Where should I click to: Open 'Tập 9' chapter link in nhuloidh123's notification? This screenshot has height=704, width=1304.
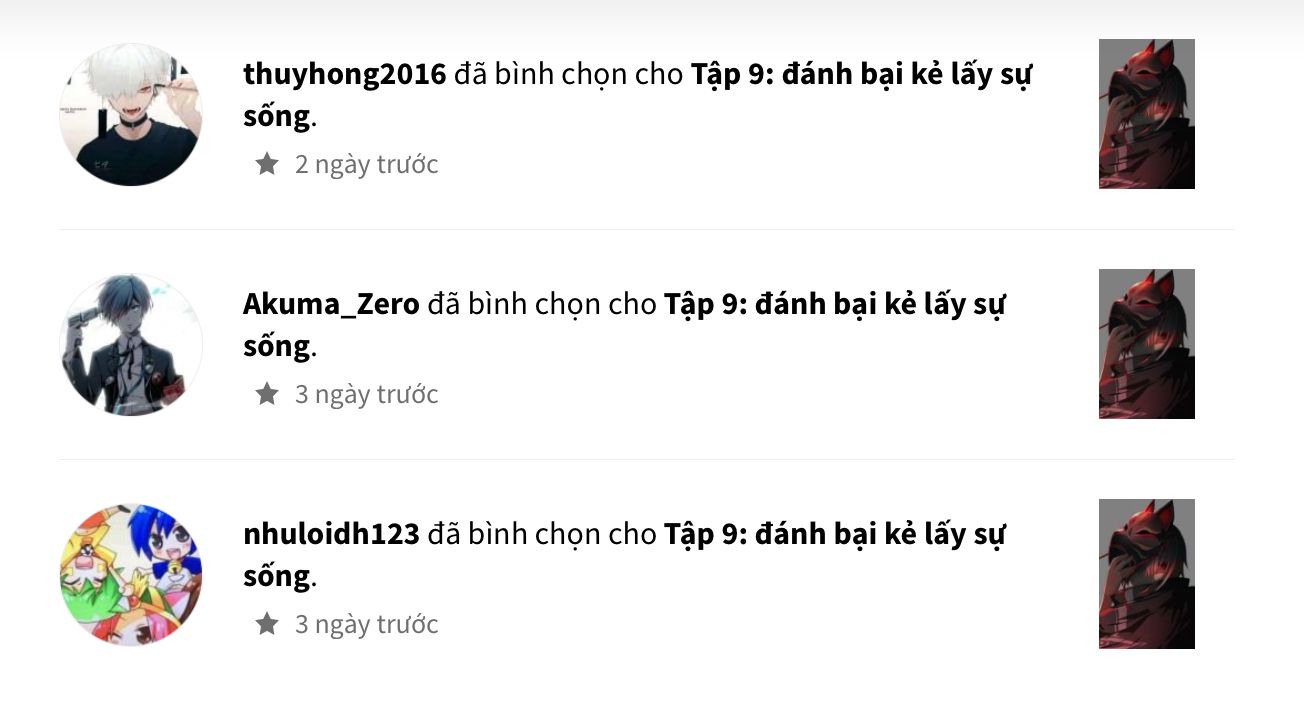(x=624, y=555)
